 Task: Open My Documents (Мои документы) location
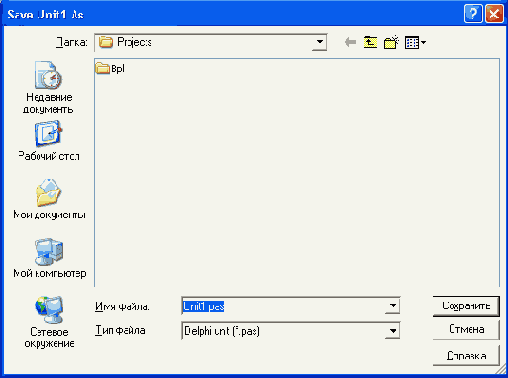pyautogui.click(x=49, y=199)
